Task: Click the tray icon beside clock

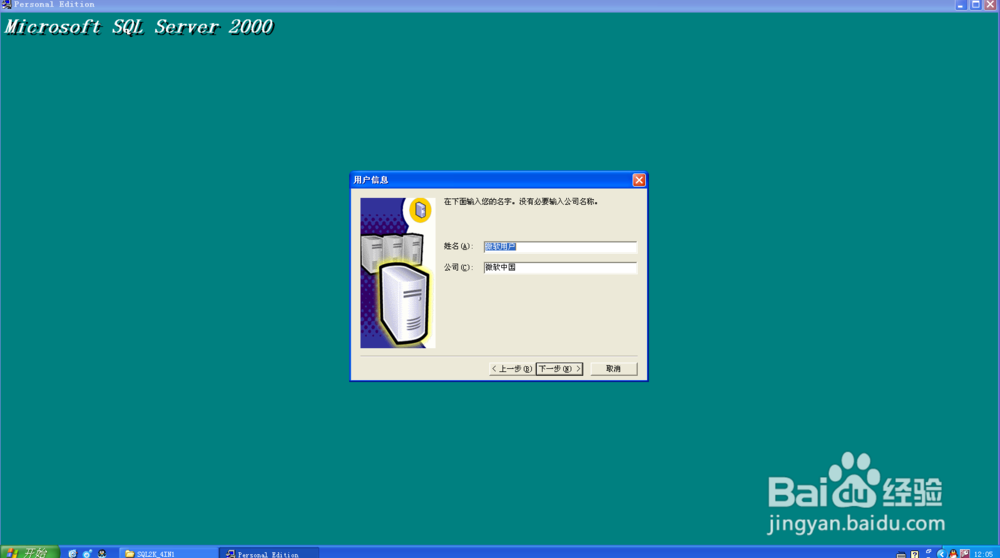Action: pyautogui.click(x=965, y=554)
